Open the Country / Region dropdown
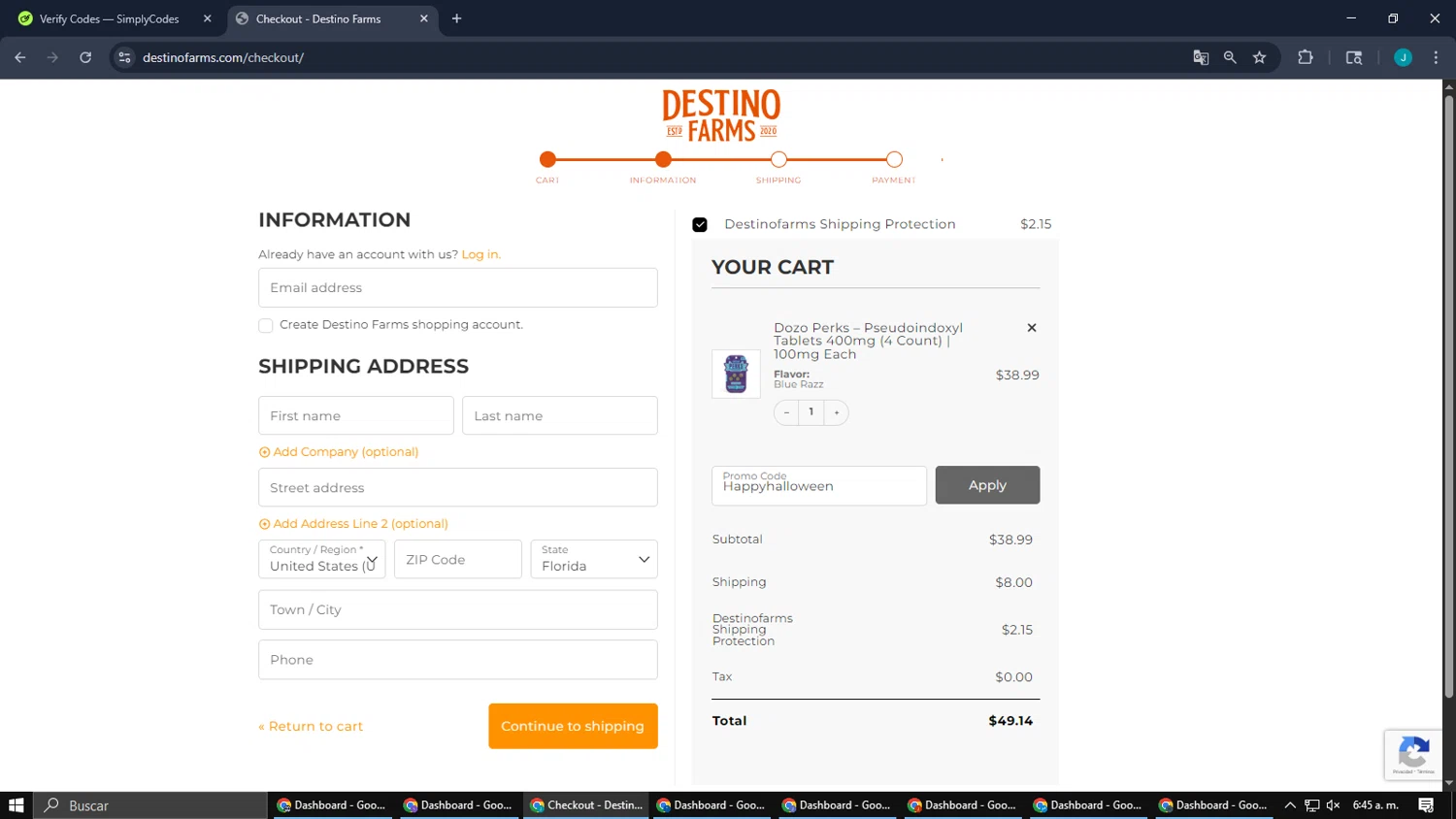The width and height of the screenshot is (1456, 819). click(x=322, y=559)
